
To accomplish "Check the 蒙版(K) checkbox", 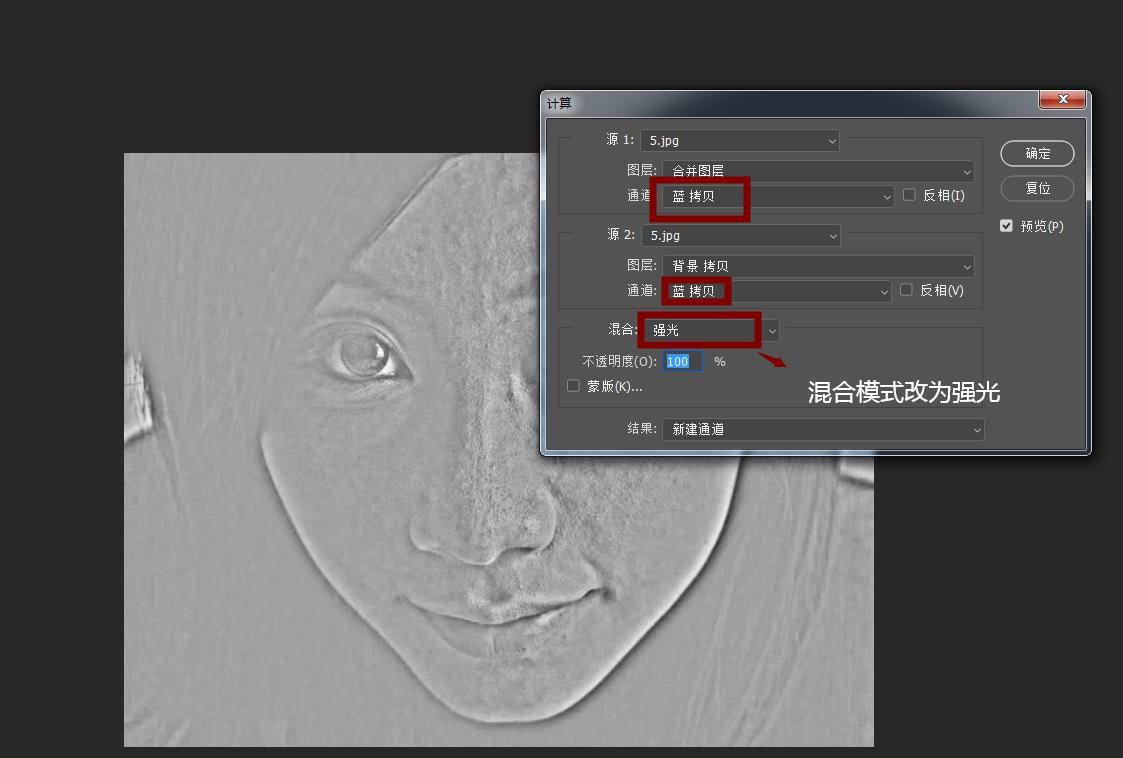I will click(573, 386).
